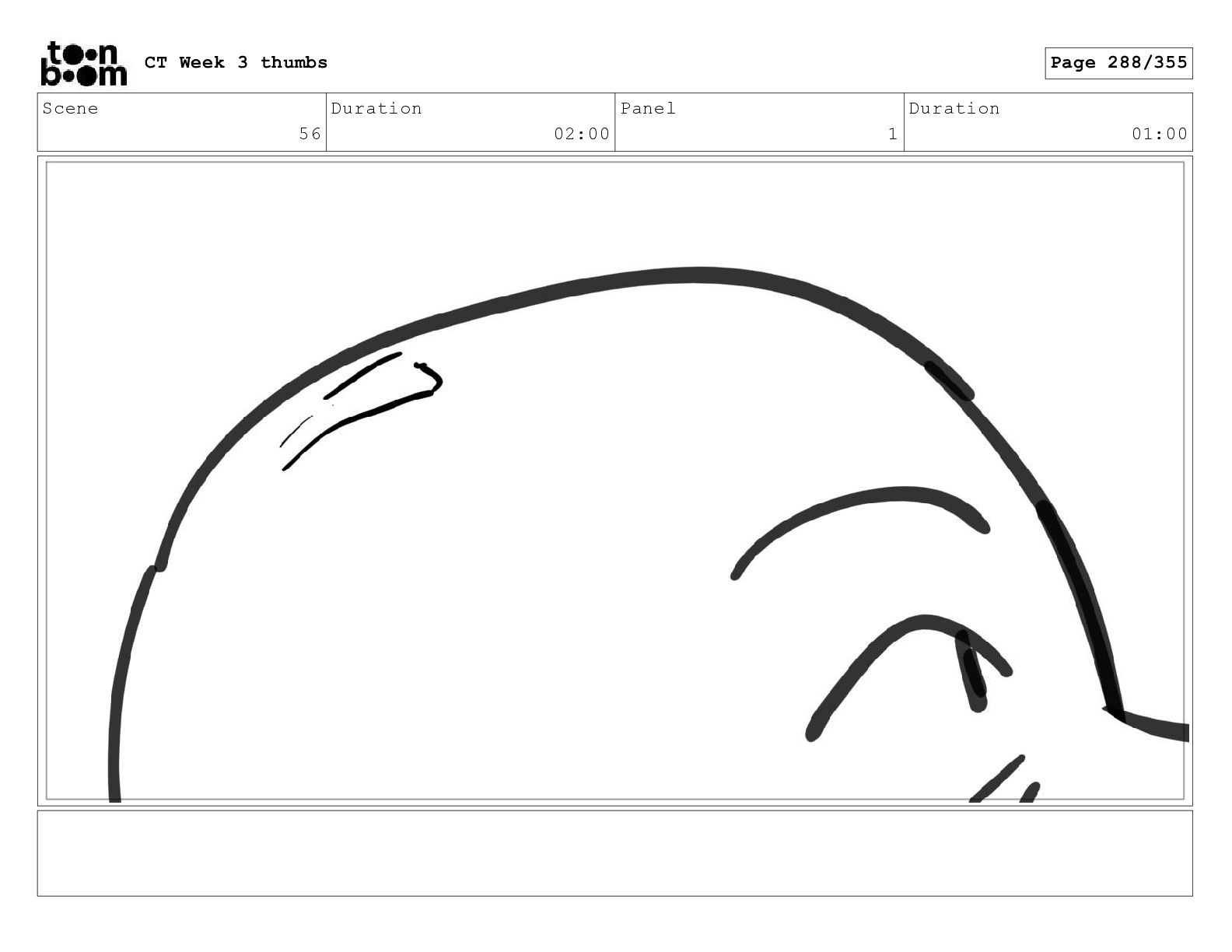Click the 'Panel' header label
This screenshot has width=1232, height=952.
[x=648, y=109]
